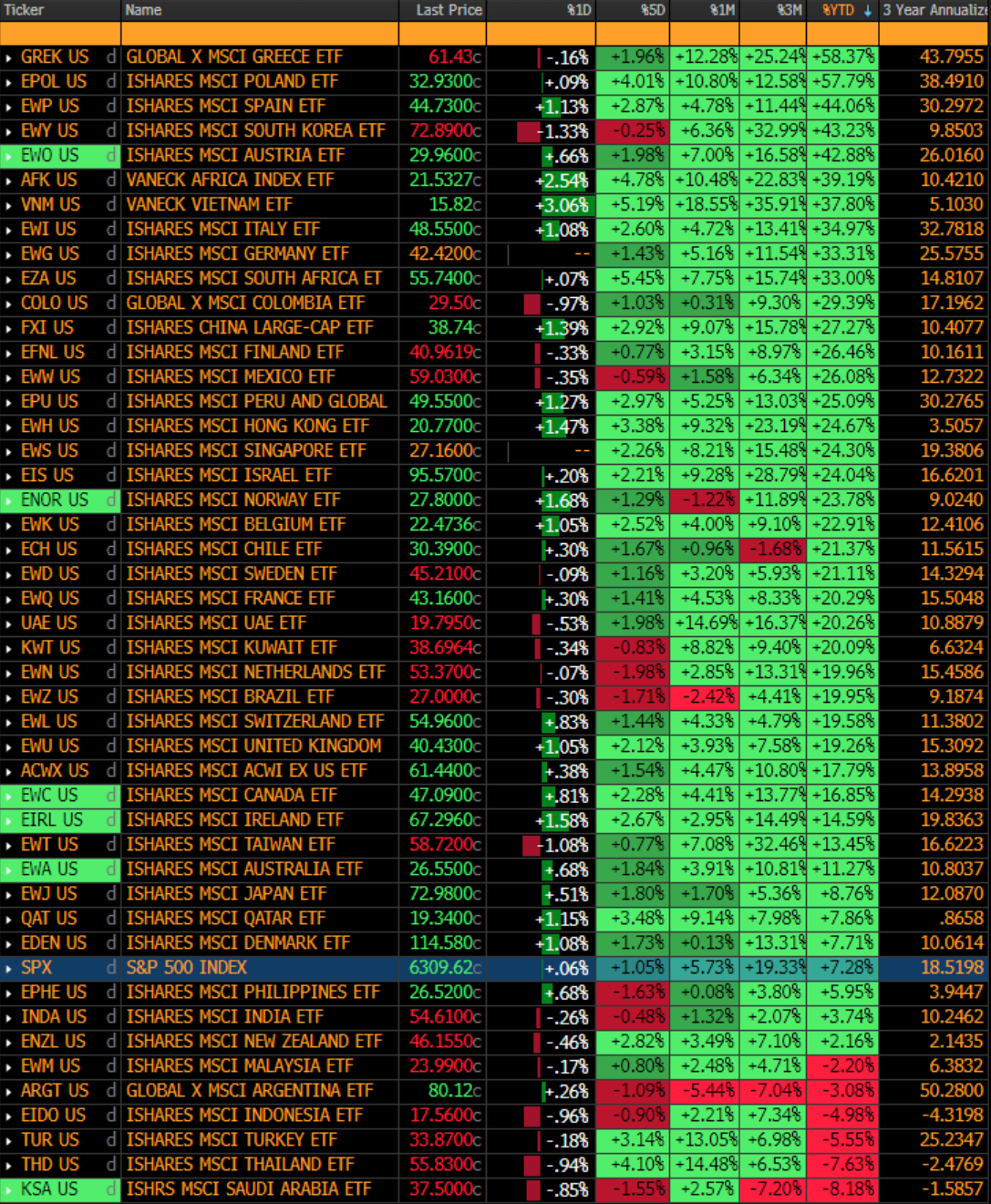This screenshot has width=991, height=1204.
Task: Expand the EWW US row arrow
Action: click(x=8, y=377)
